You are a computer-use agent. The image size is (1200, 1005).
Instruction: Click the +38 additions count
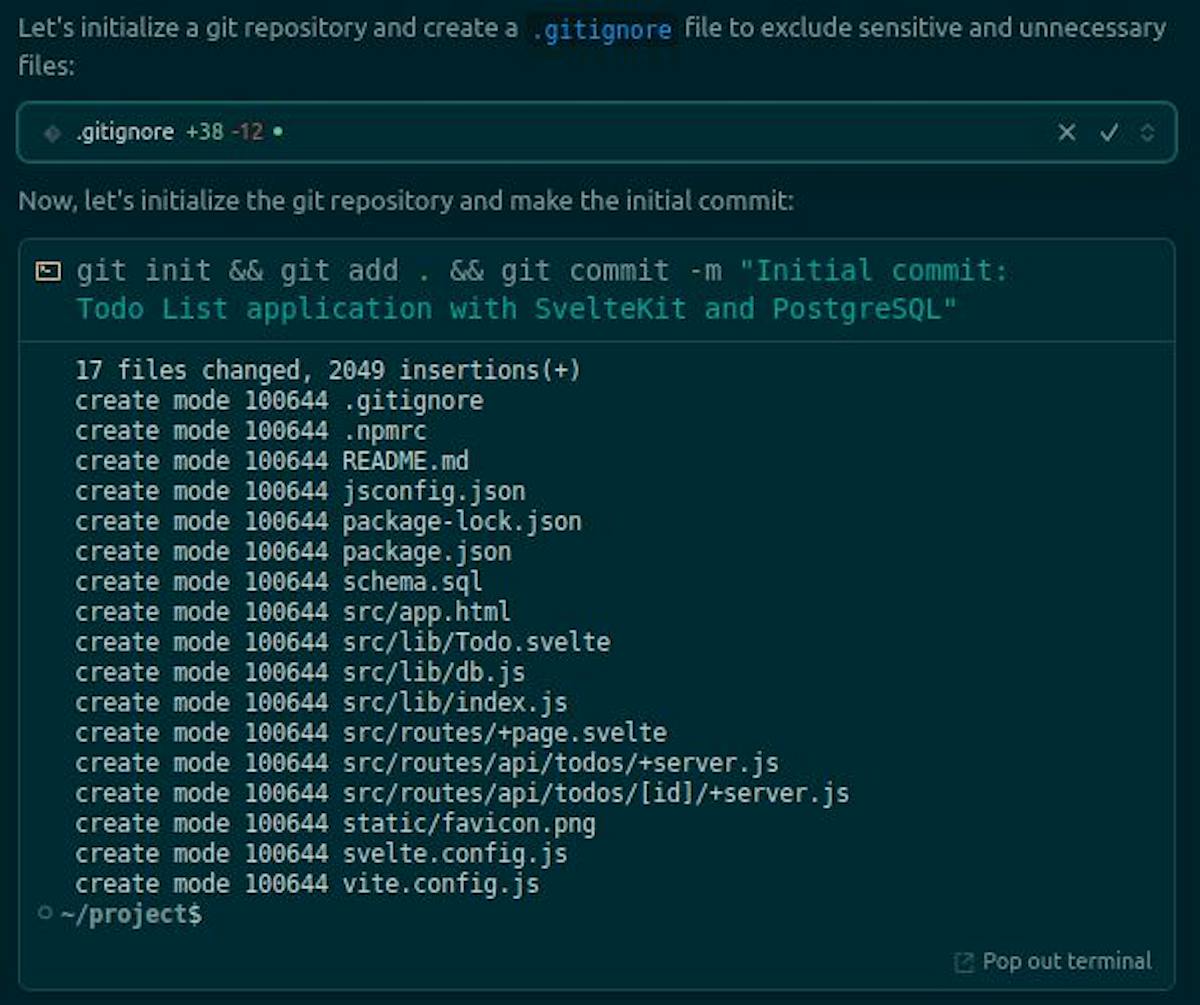[x=204, y=132]
